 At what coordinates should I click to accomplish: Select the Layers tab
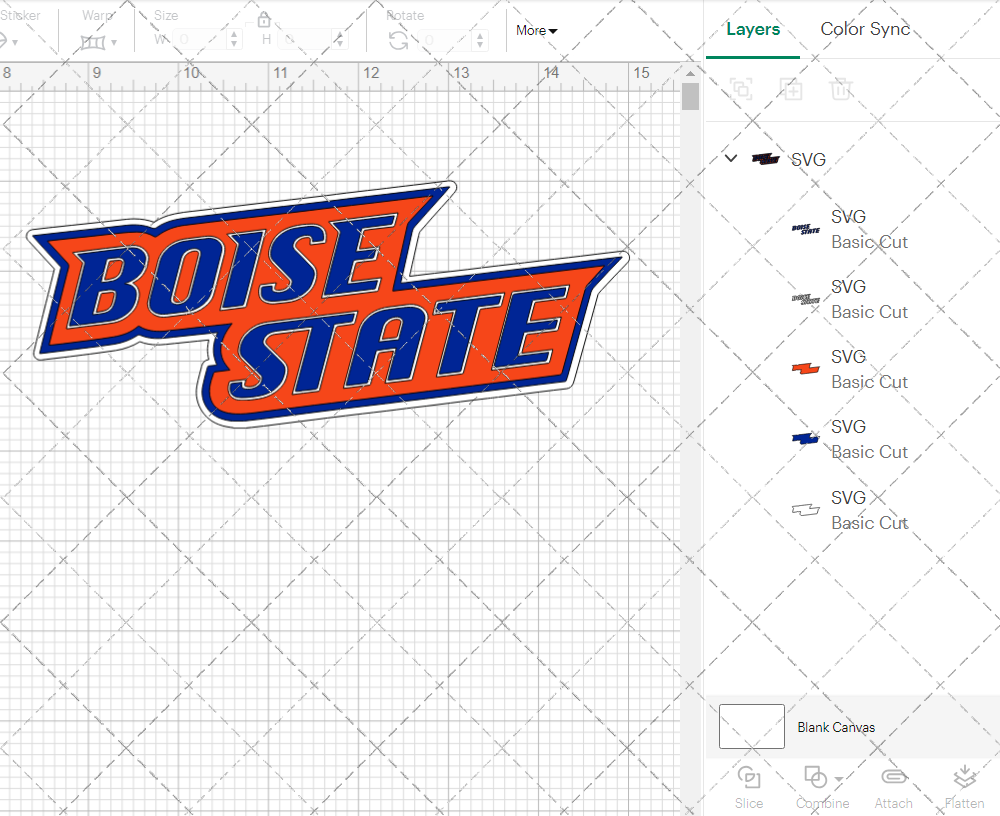(x=753, y=29)
